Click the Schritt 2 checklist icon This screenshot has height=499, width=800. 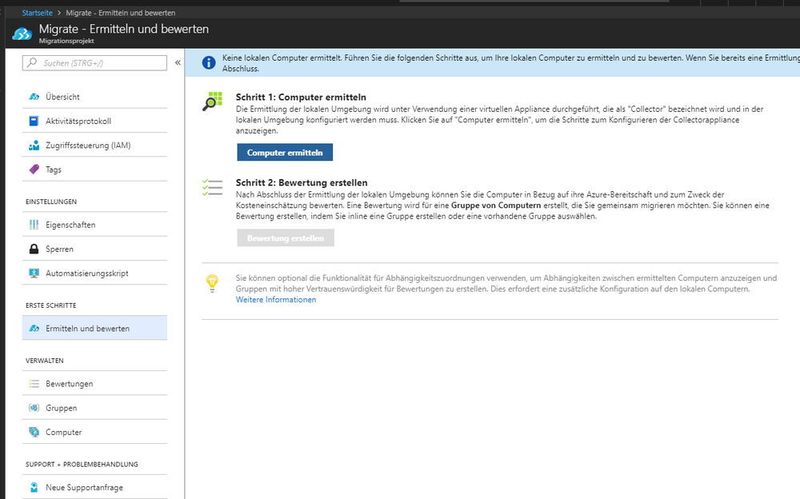click(212, 187)
